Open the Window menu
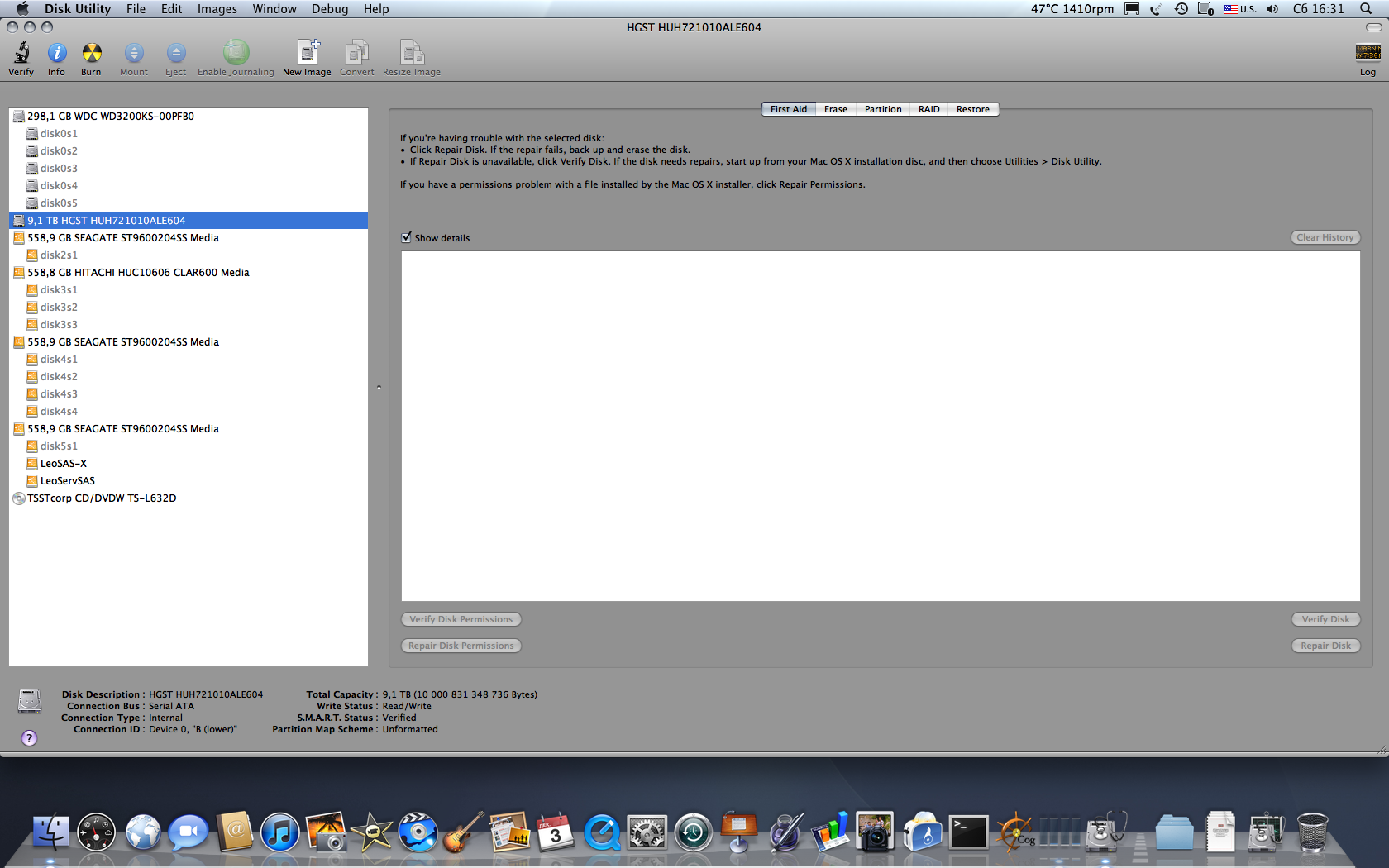The width and height of the screenshot is (1389, 868). coord(274,9)
